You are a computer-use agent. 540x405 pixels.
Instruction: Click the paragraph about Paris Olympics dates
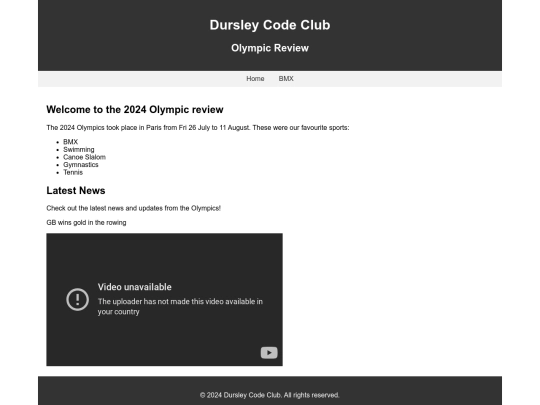point(198,128)
